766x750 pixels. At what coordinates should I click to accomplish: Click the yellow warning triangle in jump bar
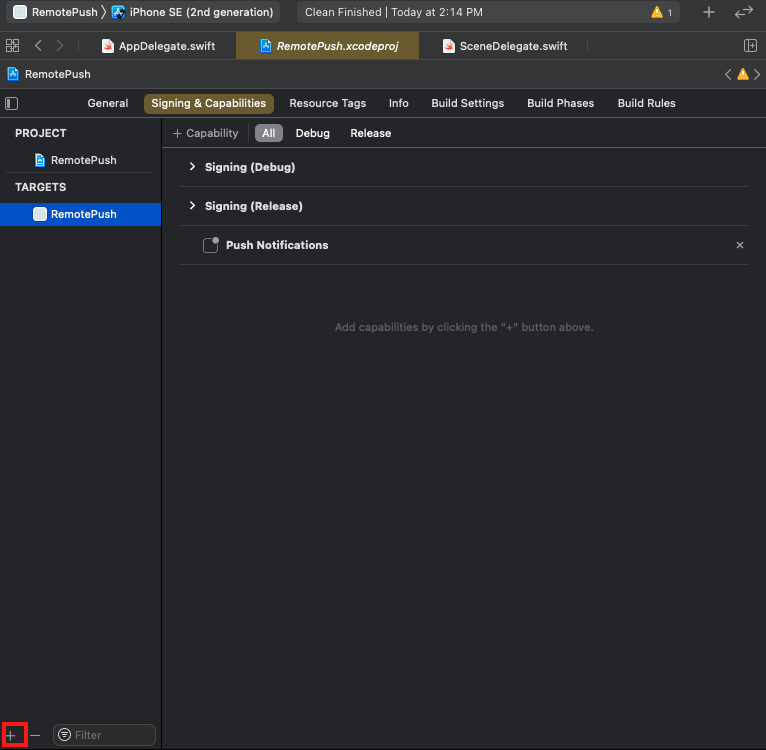pyautogui.click(x=743, y=74)
